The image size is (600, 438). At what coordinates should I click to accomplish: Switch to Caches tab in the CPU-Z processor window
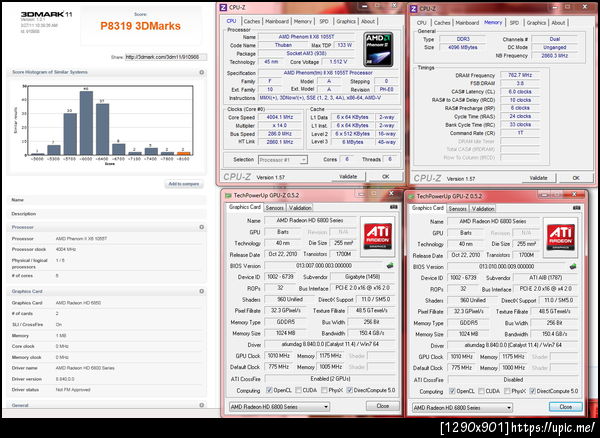click(252, 21)
